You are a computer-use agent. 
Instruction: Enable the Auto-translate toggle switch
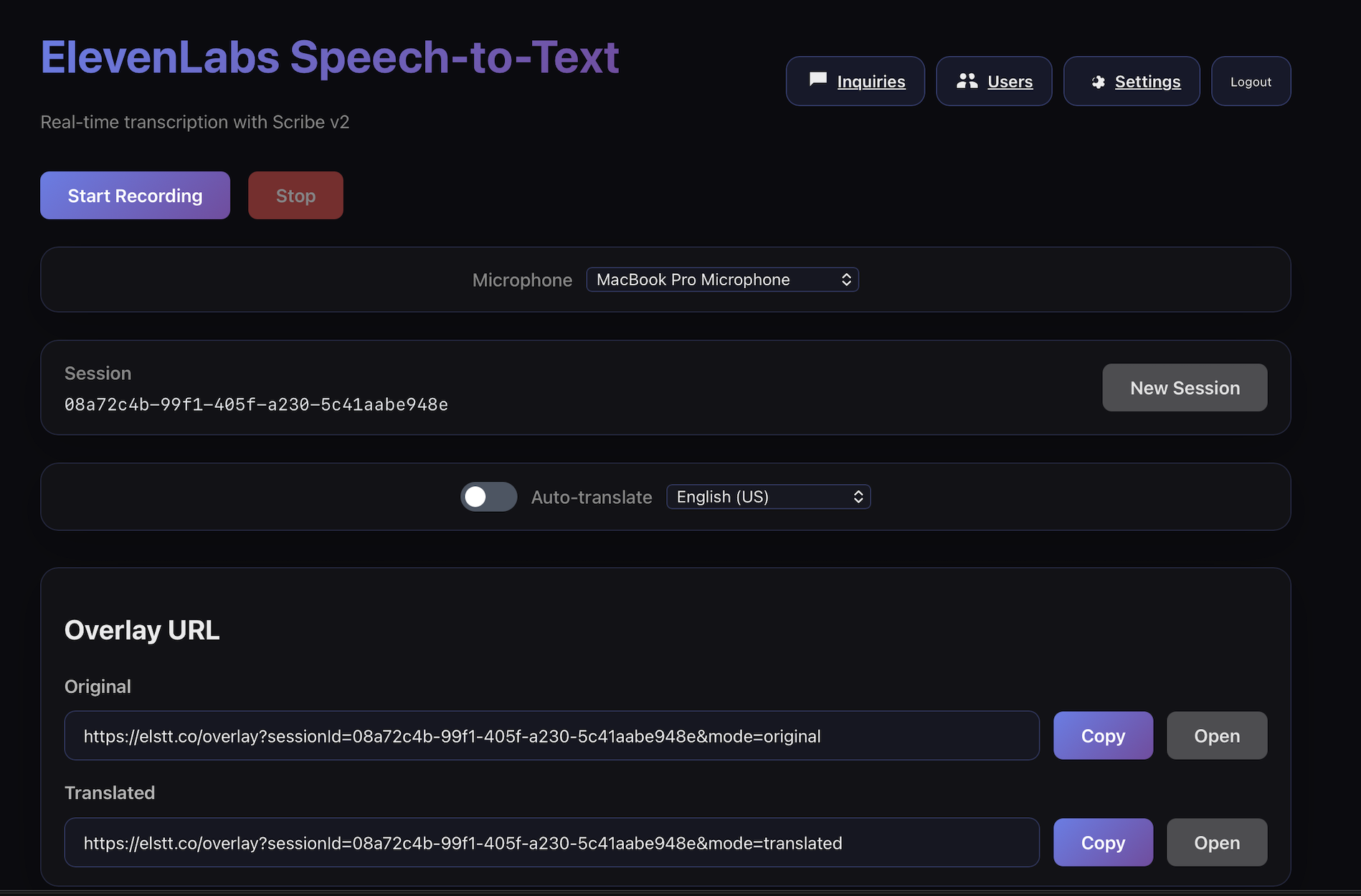pyautogui.click(x=488, y=497)
